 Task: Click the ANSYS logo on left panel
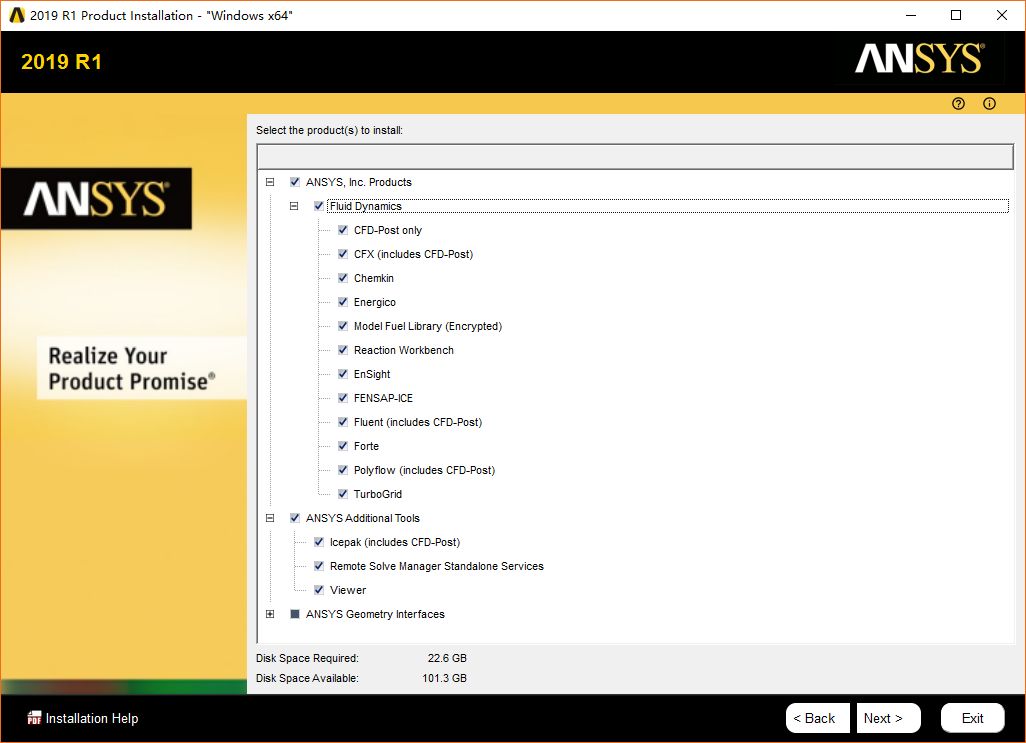96,199
